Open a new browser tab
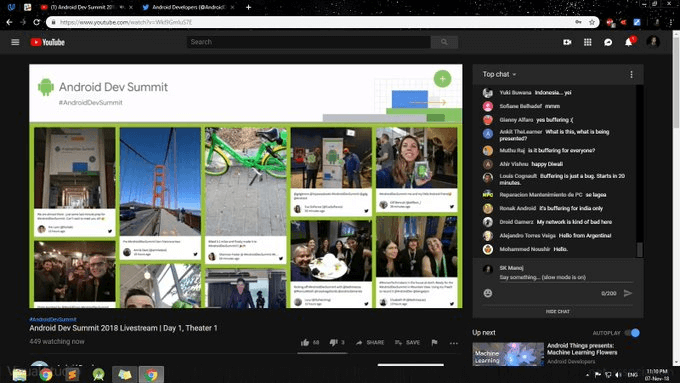680x383 pixels. (x=248, y=7)
